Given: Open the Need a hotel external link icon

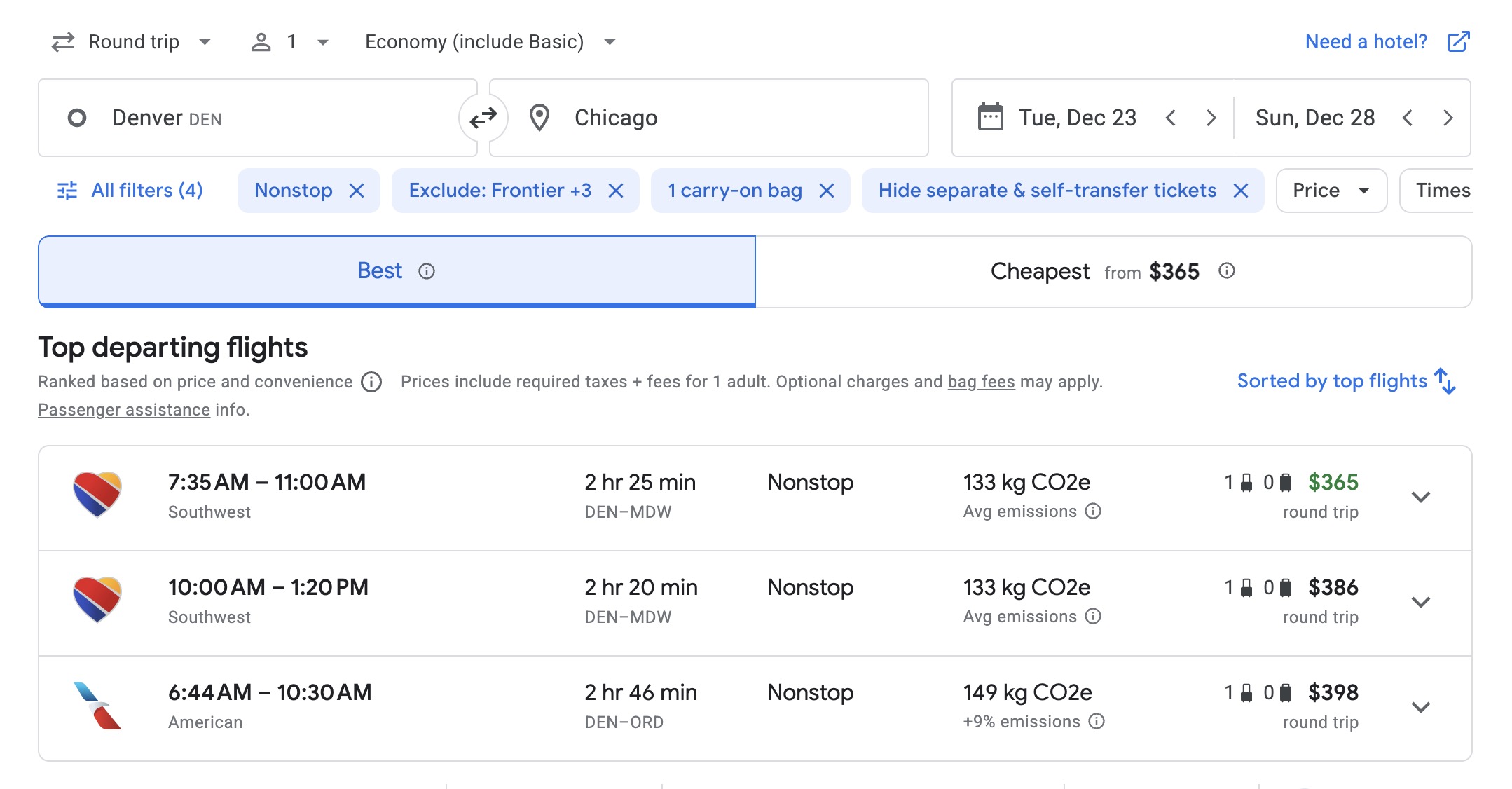Looking at the screenshot, I should [1458, 41].
